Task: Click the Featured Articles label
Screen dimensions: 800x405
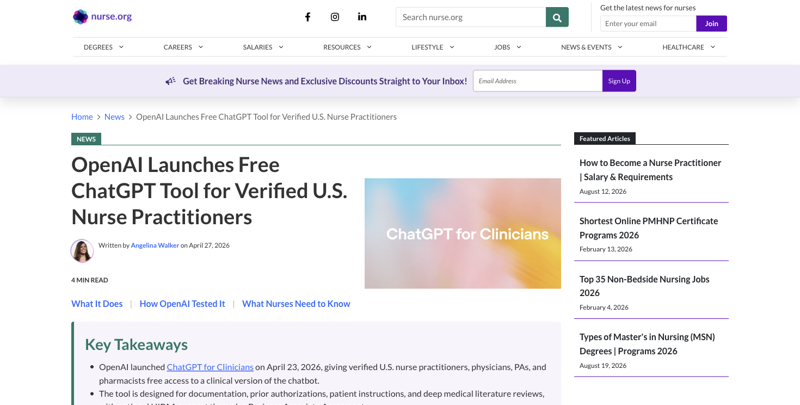Action: point(605,138)
